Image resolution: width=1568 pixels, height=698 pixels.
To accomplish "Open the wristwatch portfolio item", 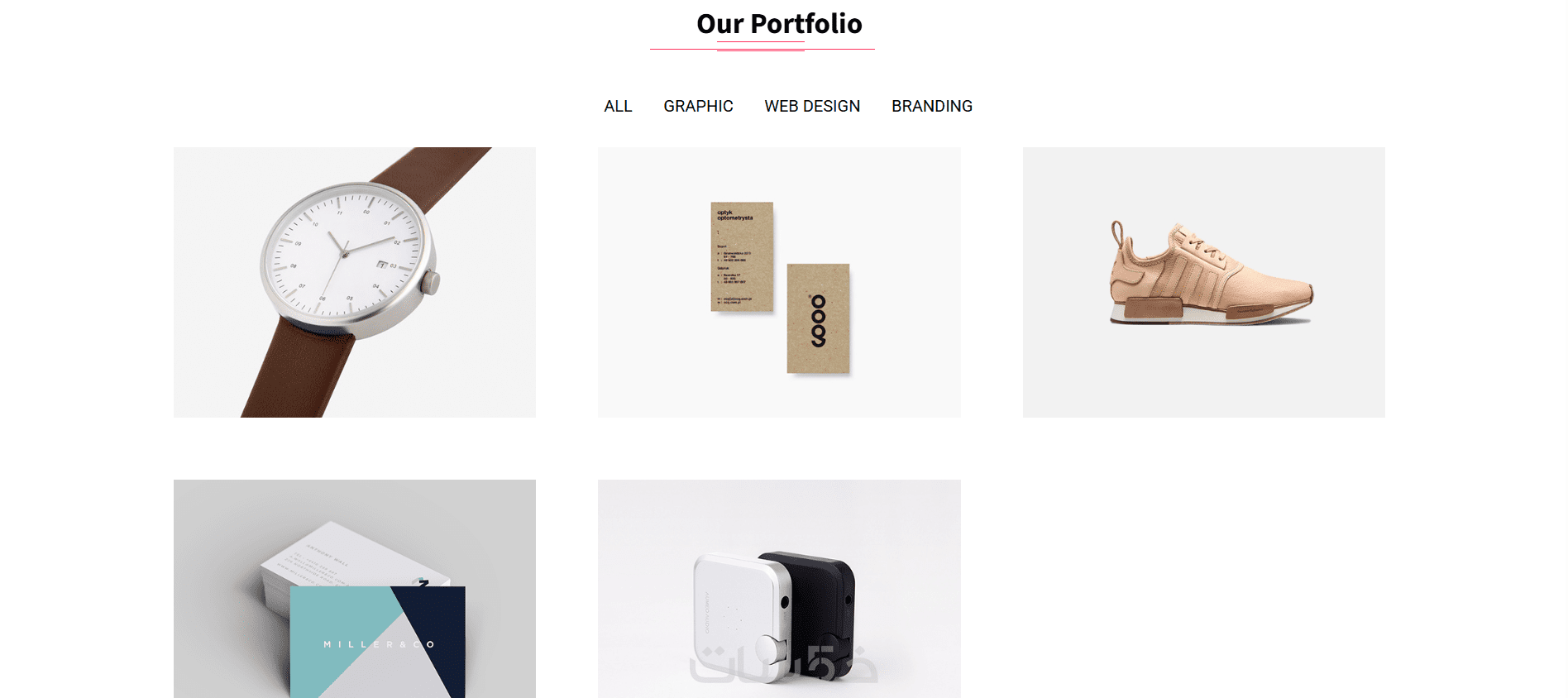I will [x=355, y=282].
